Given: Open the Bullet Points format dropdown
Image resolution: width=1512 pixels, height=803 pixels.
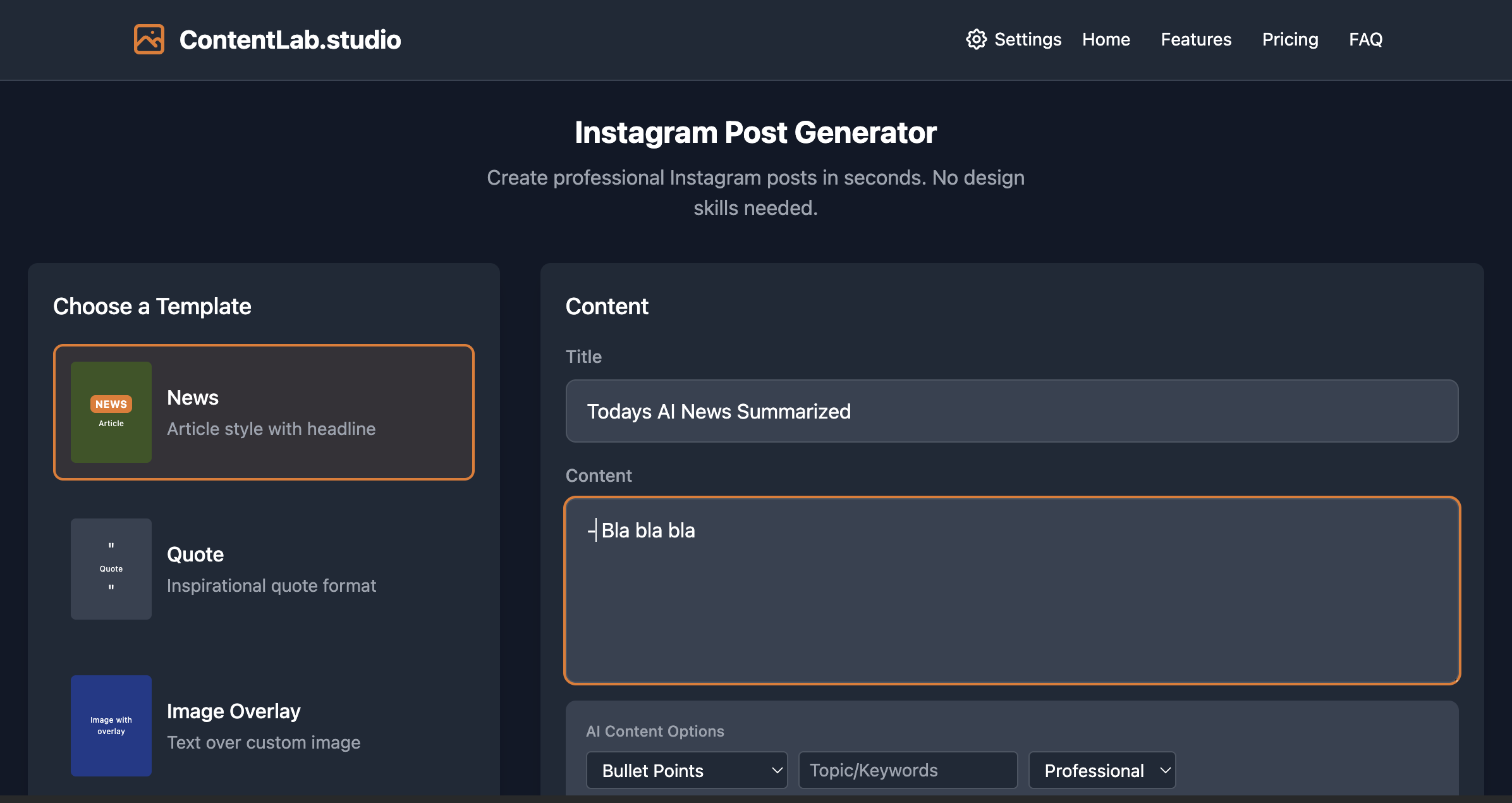Looking at the screenshot, I should [686, 770].
